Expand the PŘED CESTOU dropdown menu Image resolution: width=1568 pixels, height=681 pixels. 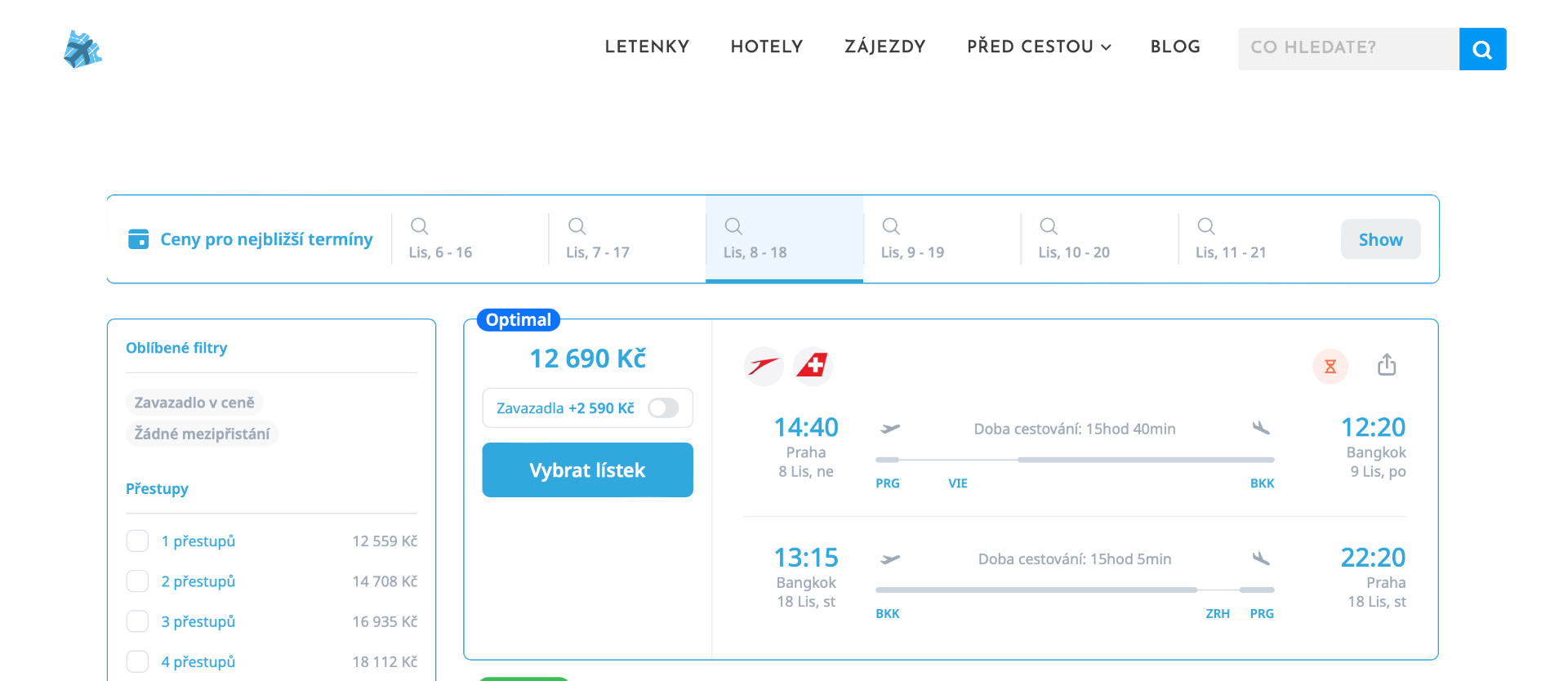1039,47
